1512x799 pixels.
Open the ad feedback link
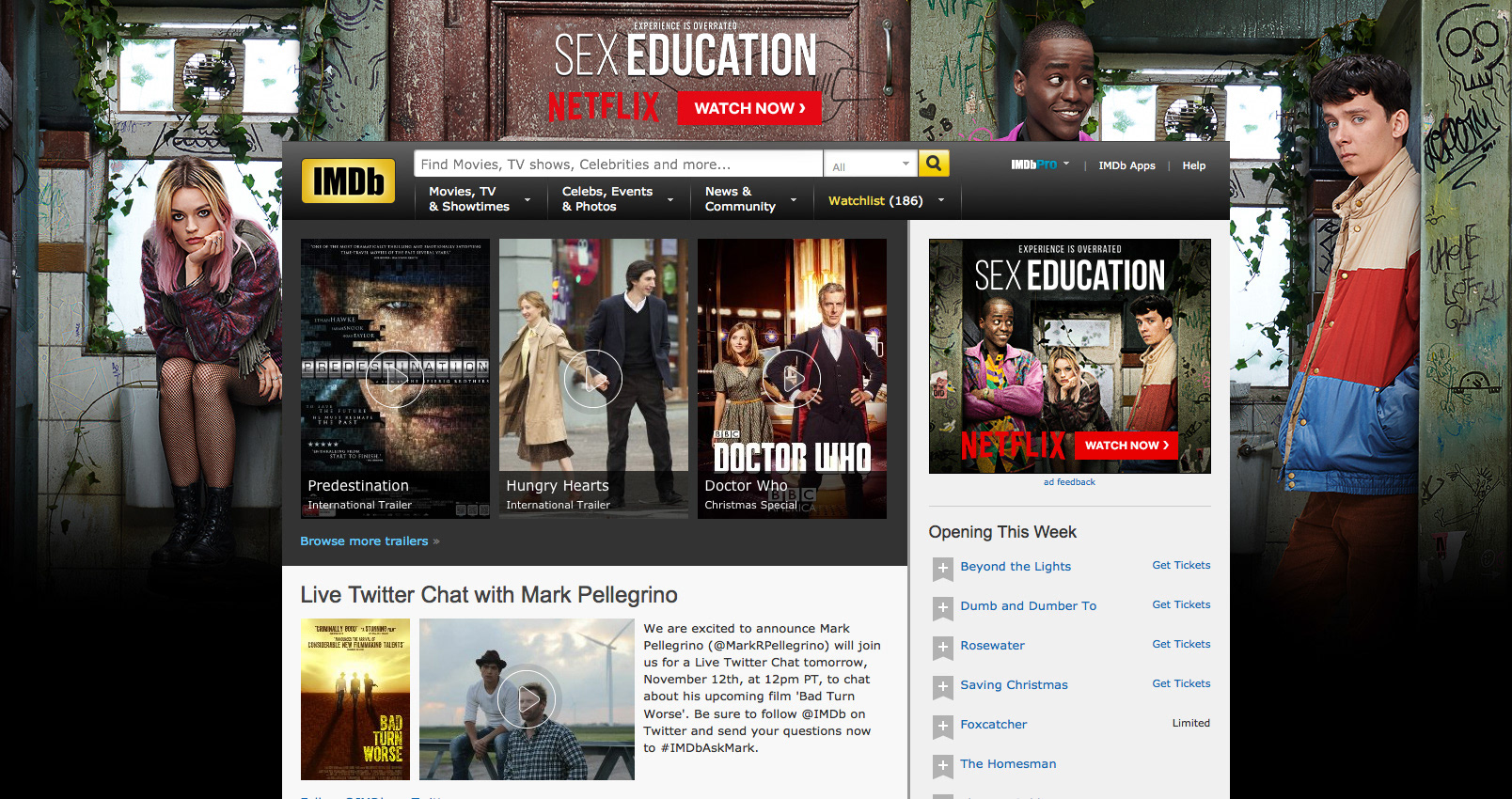click(x=1069, y=482)
